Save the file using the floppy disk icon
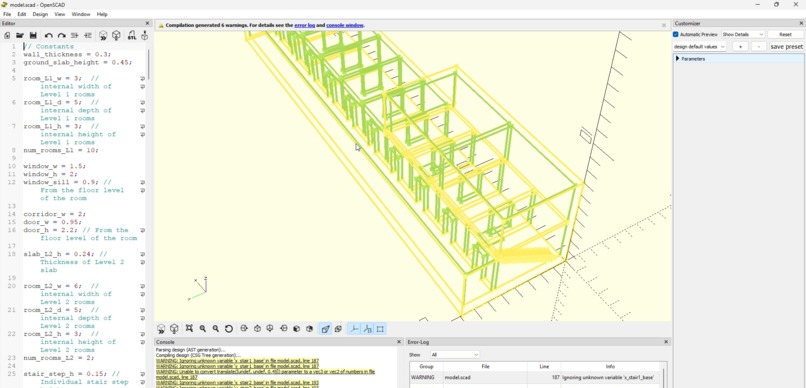The width and height of the screenshot is (806, 388). coord(33,35)
